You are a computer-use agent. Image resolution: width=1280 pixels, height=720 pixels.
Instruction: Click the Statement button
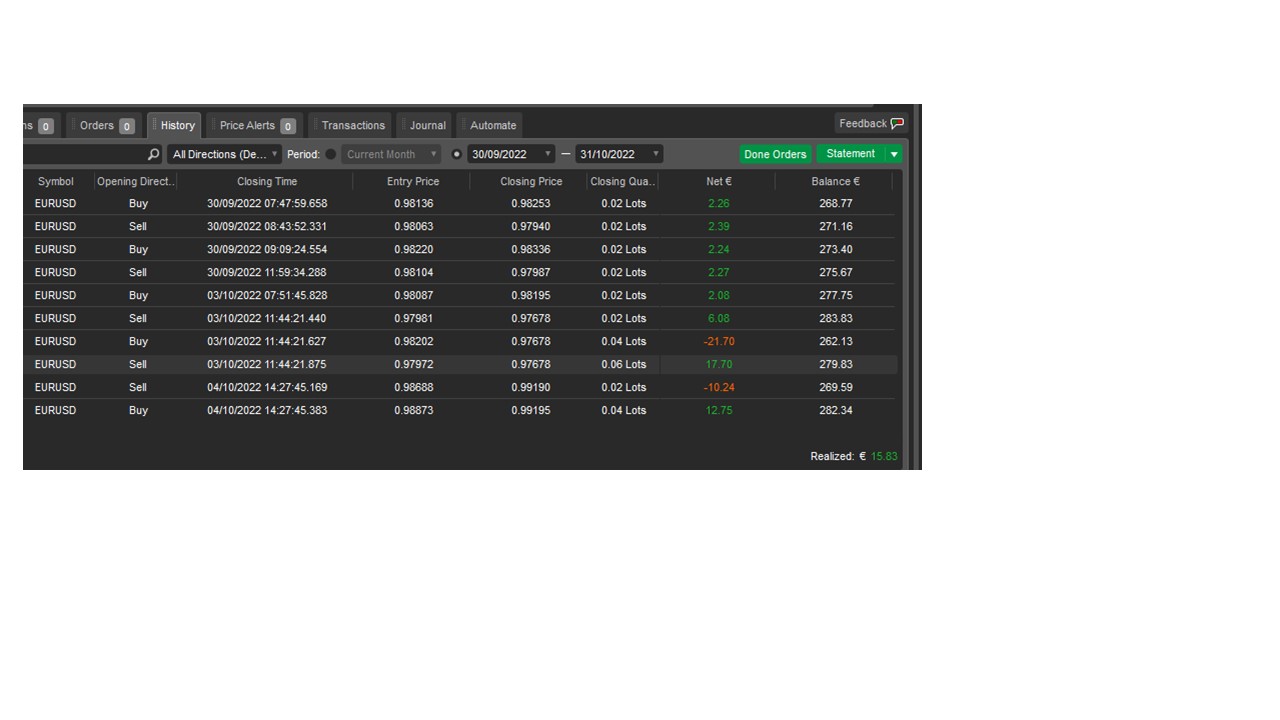point(851,154)
